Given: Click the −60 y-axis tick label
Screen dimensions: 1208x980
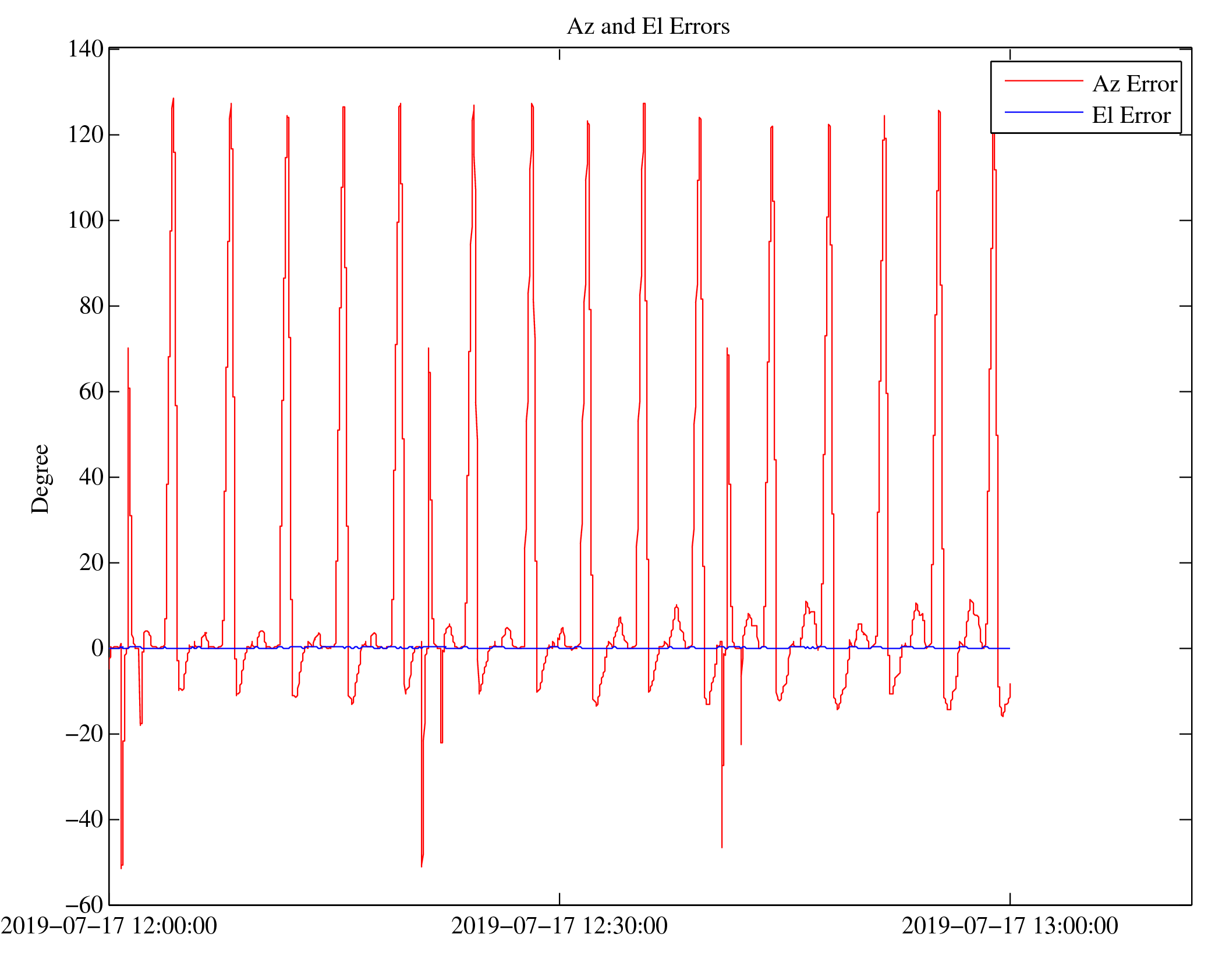Looking at the screenshot, I should (x=84, y=905).
